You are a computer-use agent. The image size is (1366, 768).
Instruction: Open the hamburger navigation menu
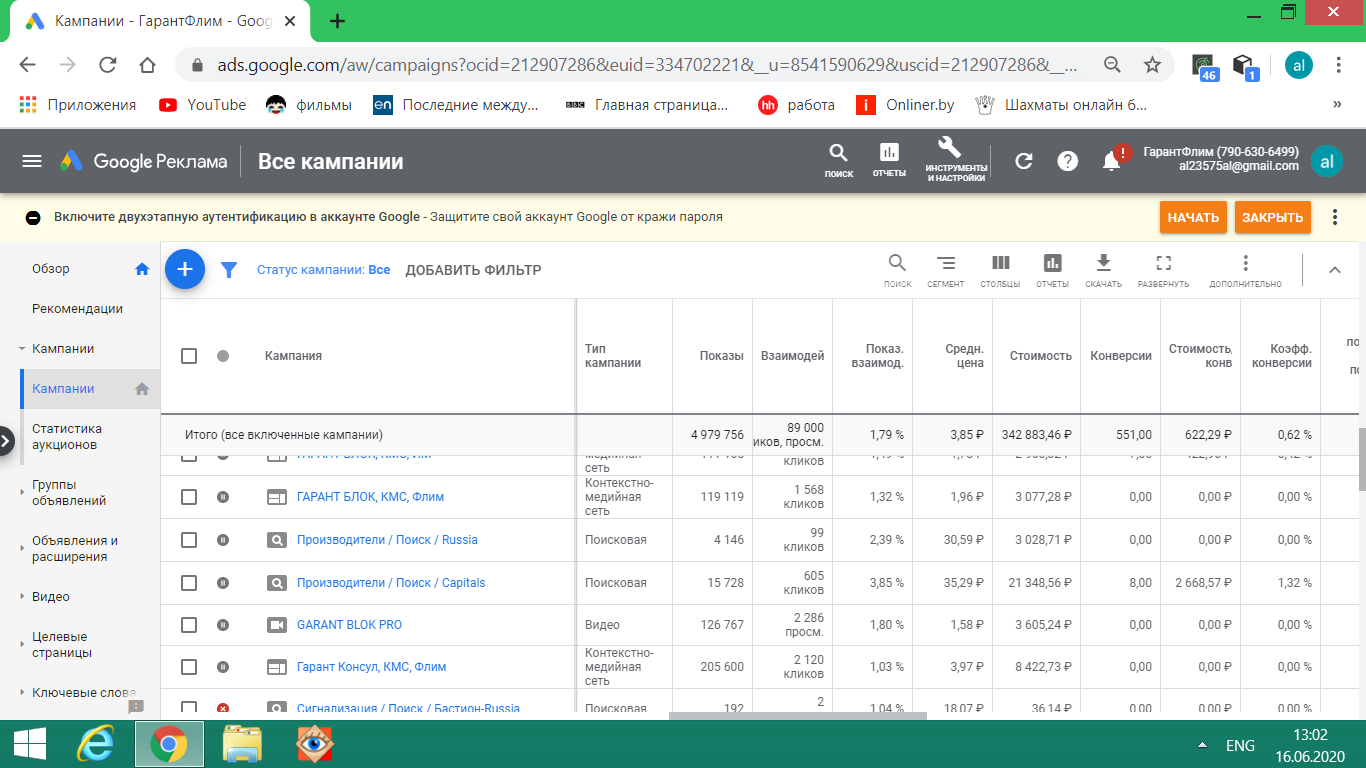32,161
